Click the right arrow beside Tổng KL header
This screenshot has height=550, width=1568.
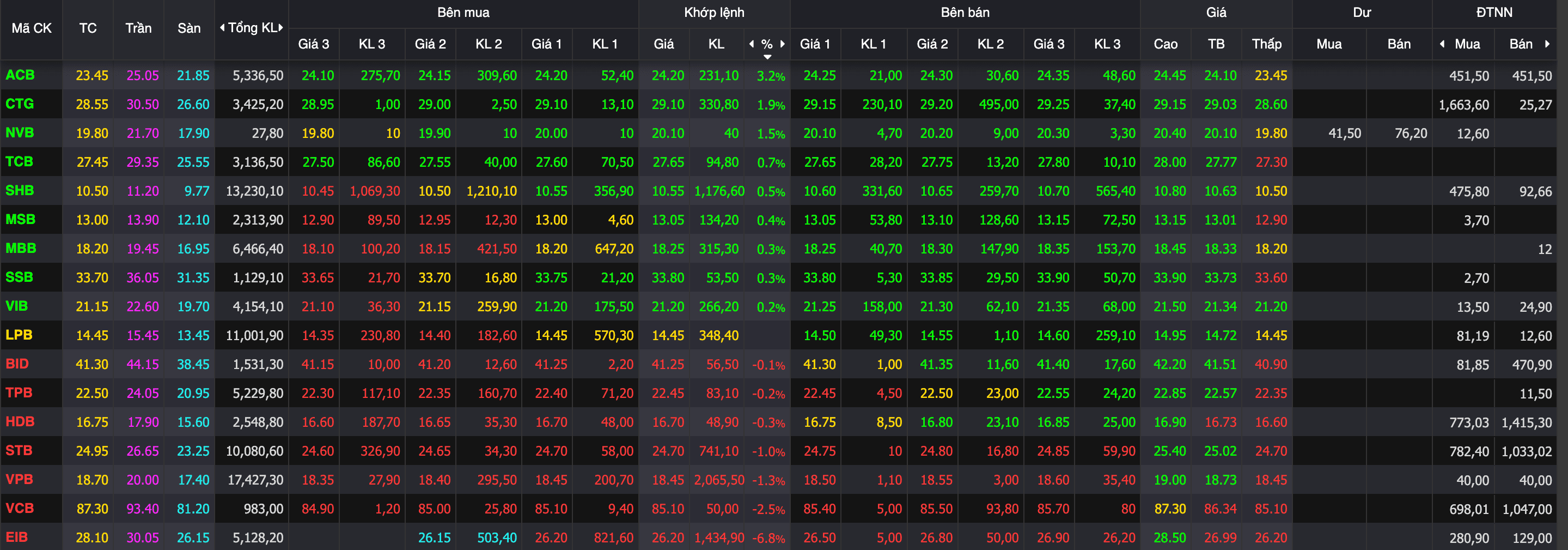click(280, 27)
